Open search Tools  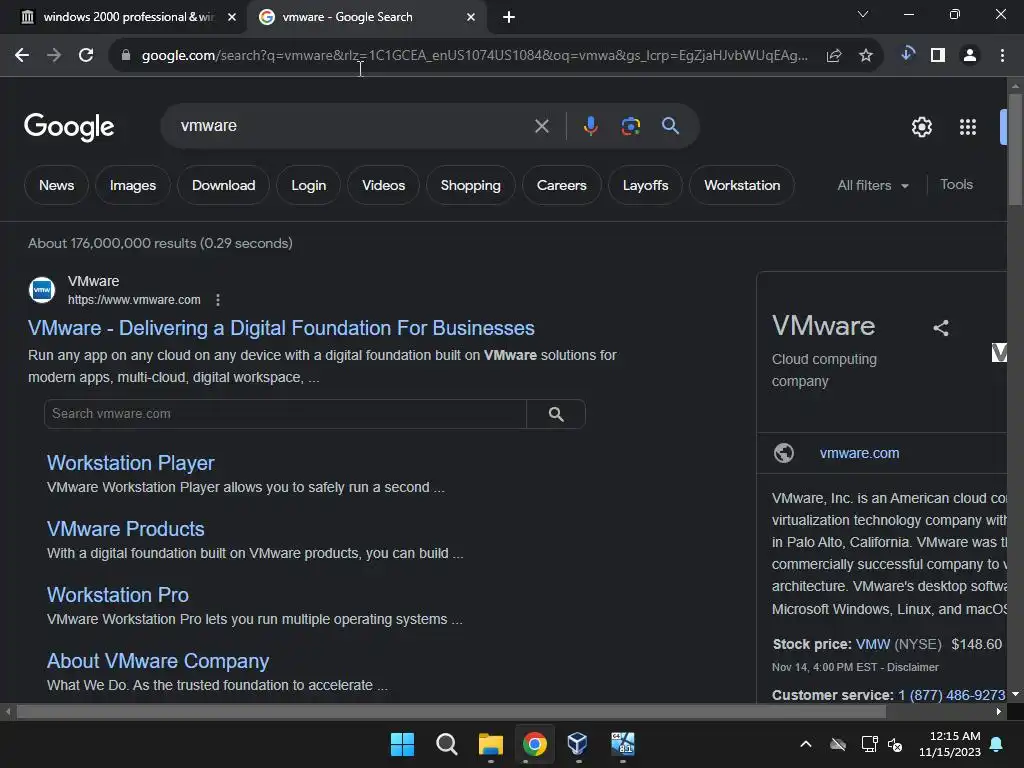coord(956,185)
